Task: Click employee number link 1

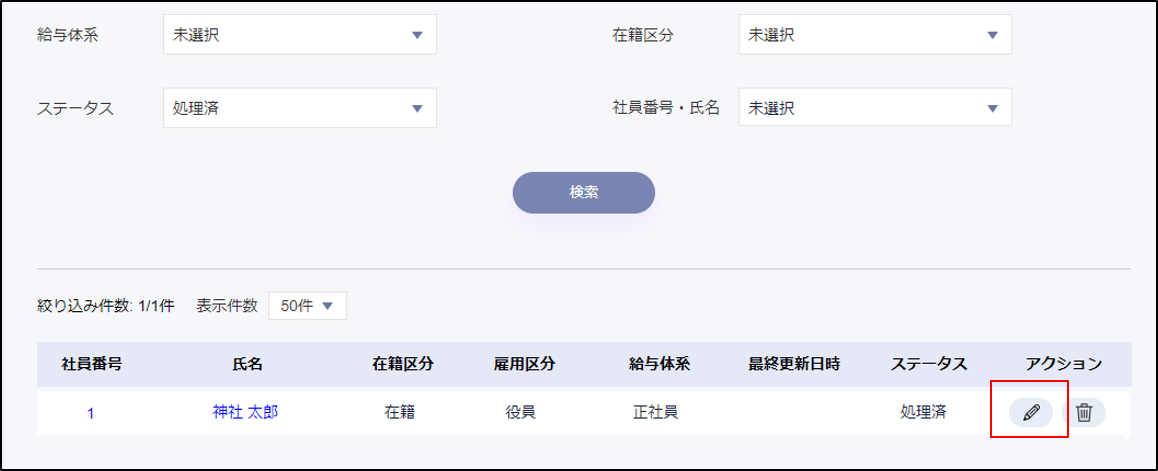Action: point(91,412)
